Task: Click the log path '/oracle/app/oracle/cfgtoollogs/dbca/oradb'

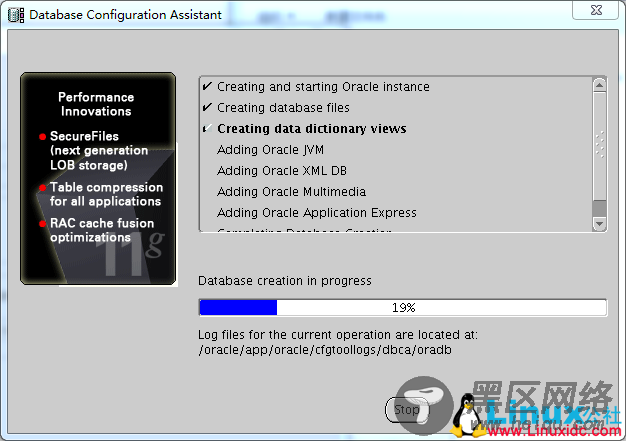Action: coord(325,350)
